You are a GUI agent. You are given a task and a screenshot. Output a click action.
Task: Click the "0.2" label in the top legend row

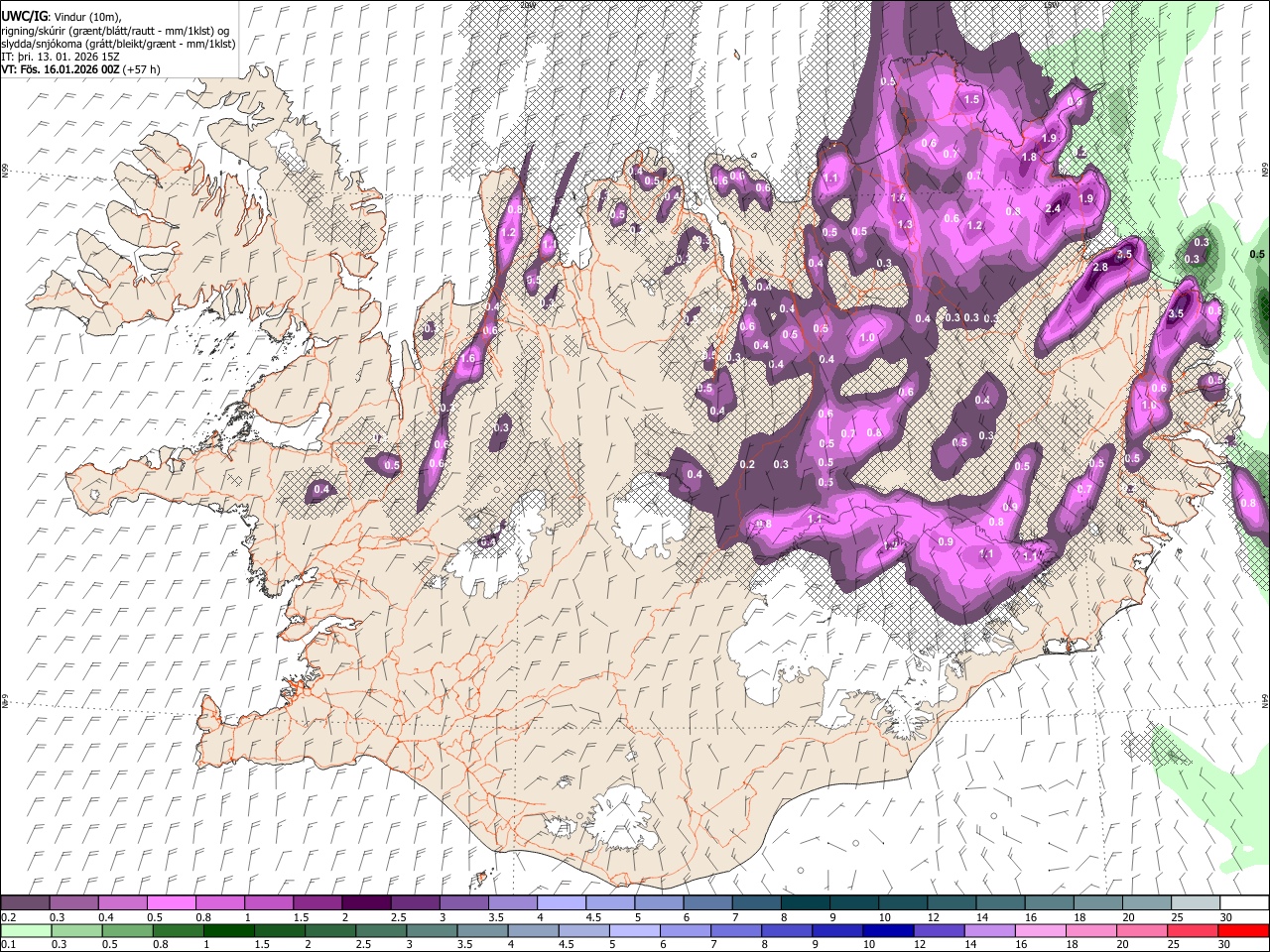tap(8, 917)
